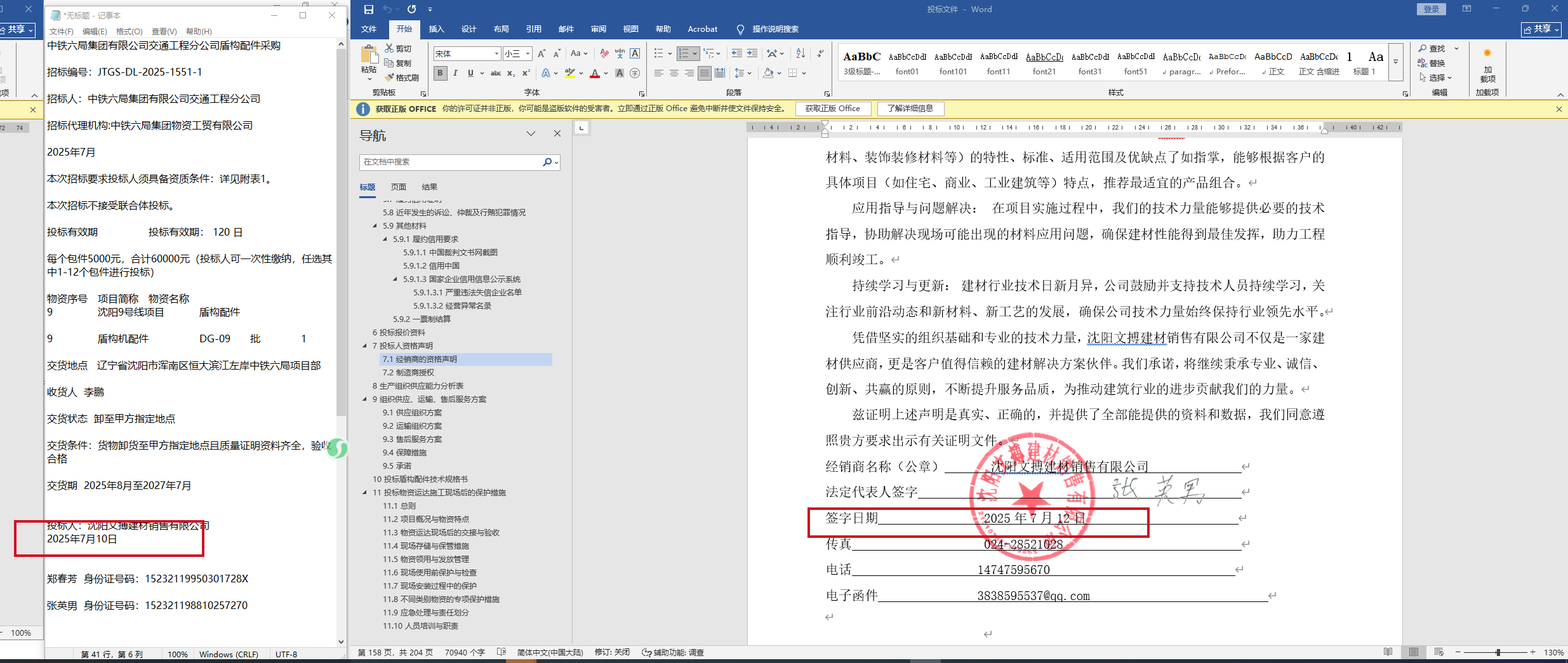Apply distributed alignment to the paragraph

[x=720, y=73]
